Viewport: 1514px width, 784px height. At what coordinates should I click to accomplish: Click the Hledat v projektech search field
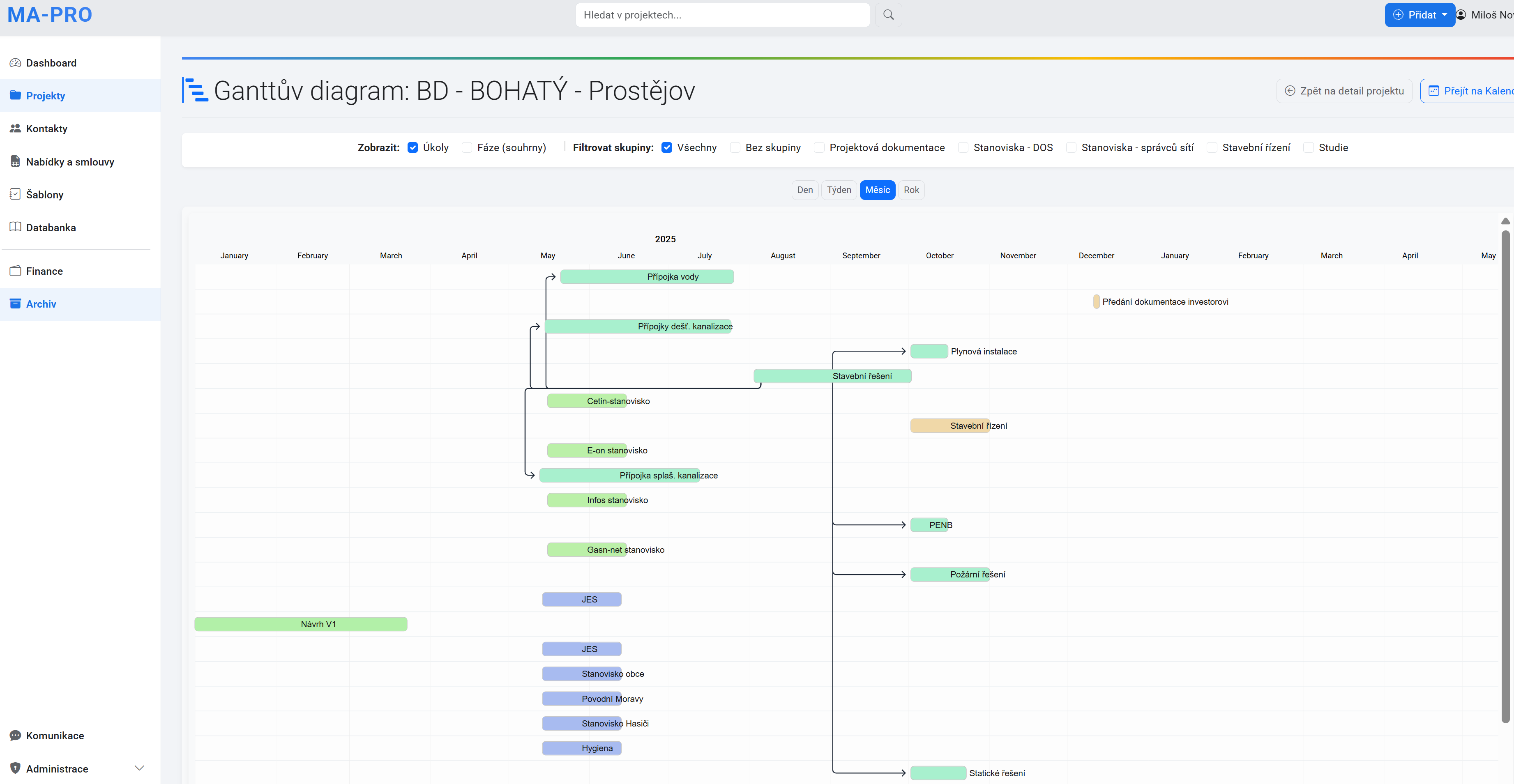(722, 15)
